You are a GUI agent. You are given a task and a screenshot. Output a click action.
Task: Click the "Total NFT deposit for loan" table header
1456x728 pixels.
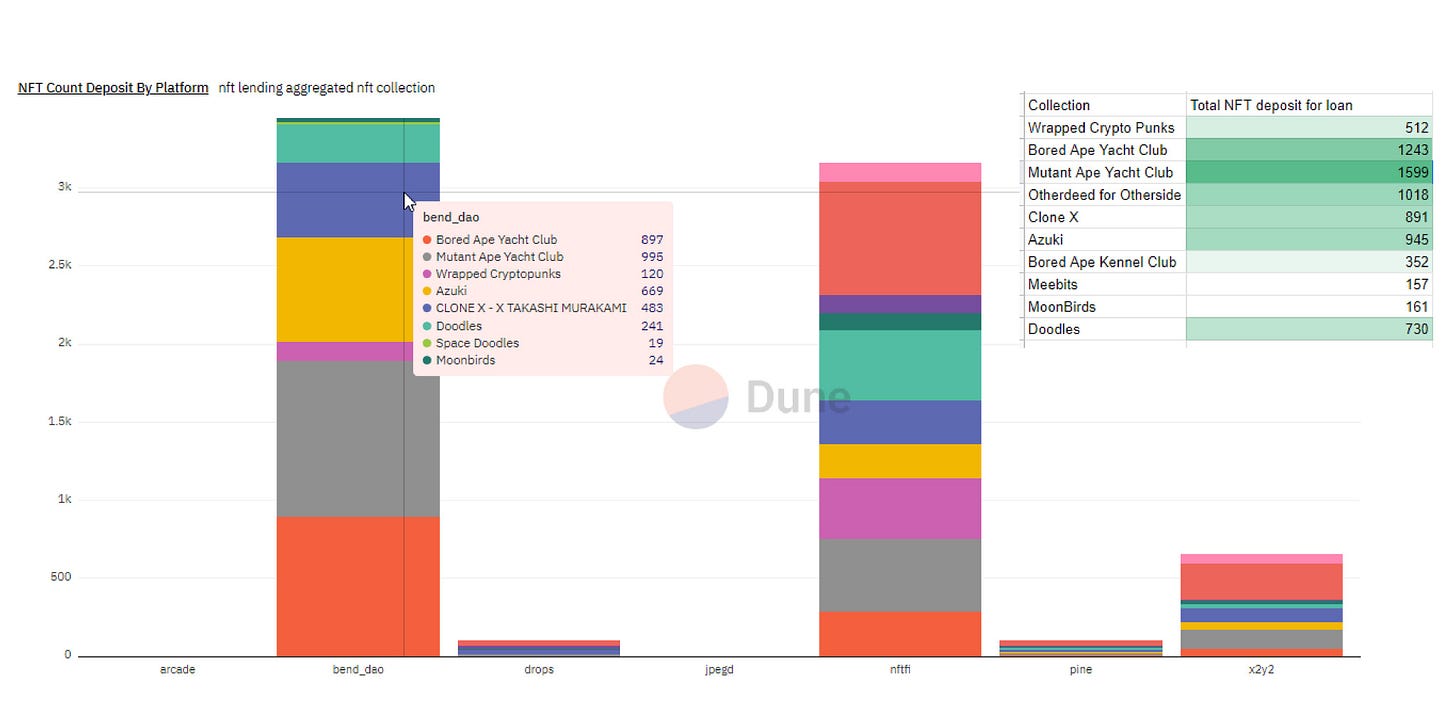tap(1309, 105)
